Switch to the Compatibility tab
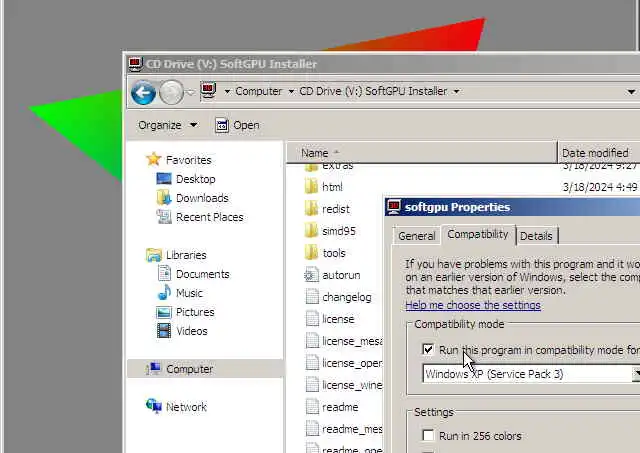Screen dimensions: 640x453 click(x=478, y=234)
